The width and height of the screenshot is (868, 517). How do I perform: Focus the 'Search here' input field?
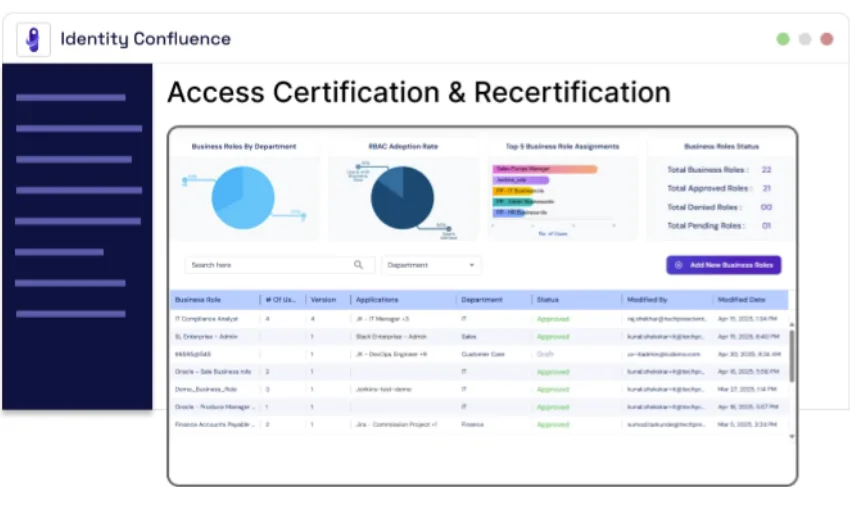(280, 265)
